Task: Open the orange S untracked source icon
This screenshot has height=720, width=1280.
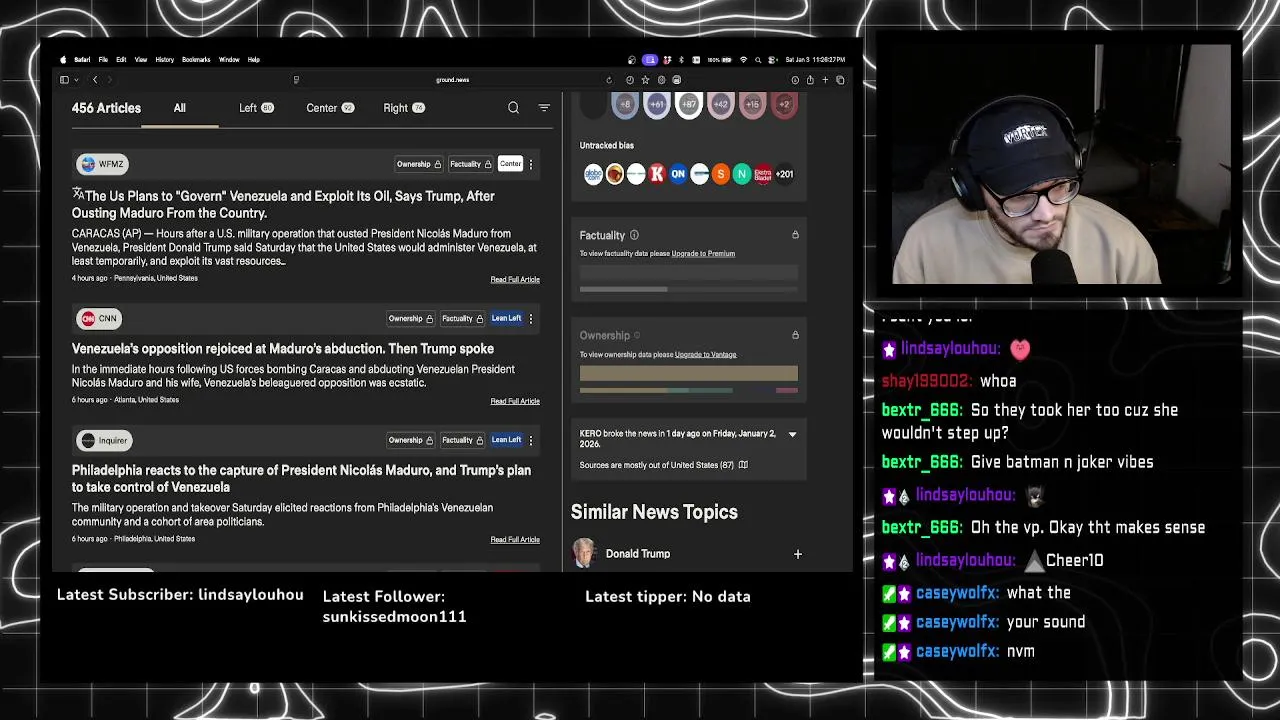Action: tap(720, 174)
